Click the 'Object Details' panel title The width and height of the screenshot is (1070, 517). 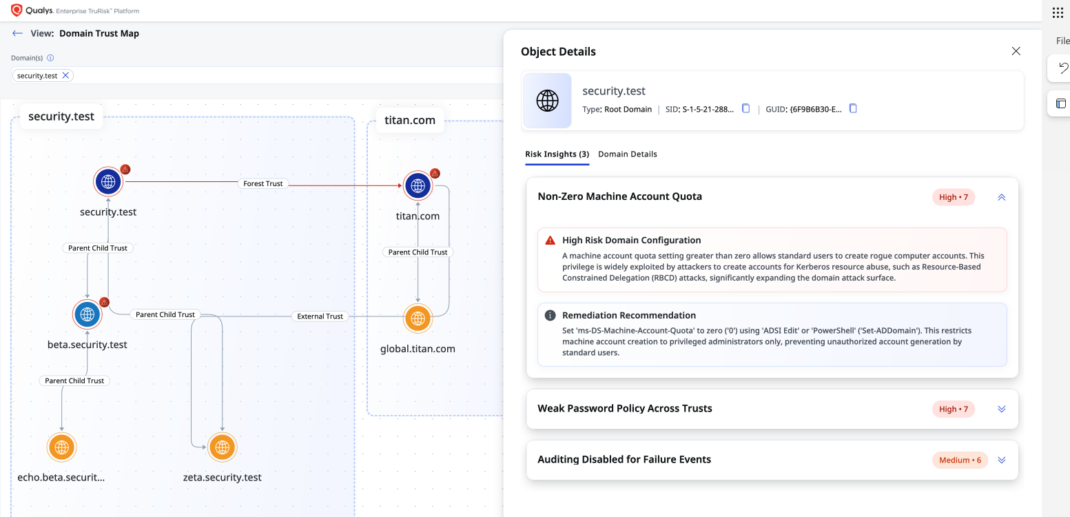coord(558,51)
